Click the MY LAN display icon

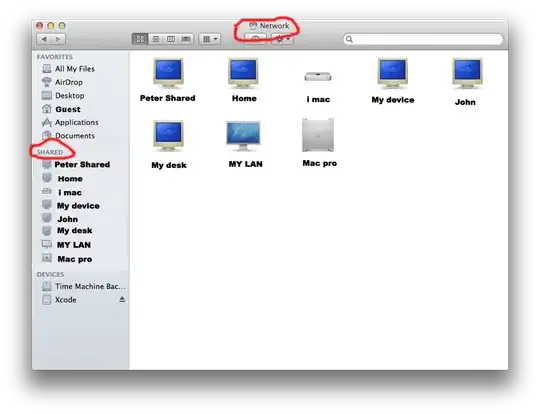click(x=243, y=136)
